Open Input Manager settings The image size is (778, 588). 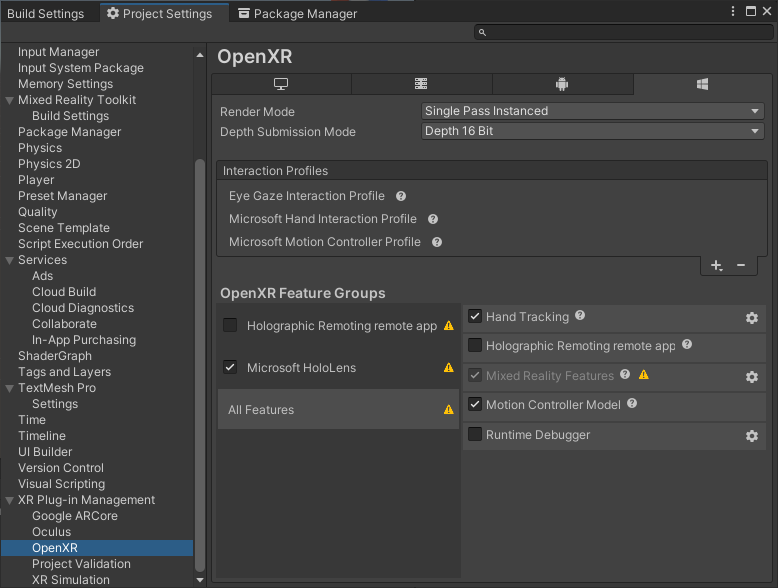(x=59, y=52)
